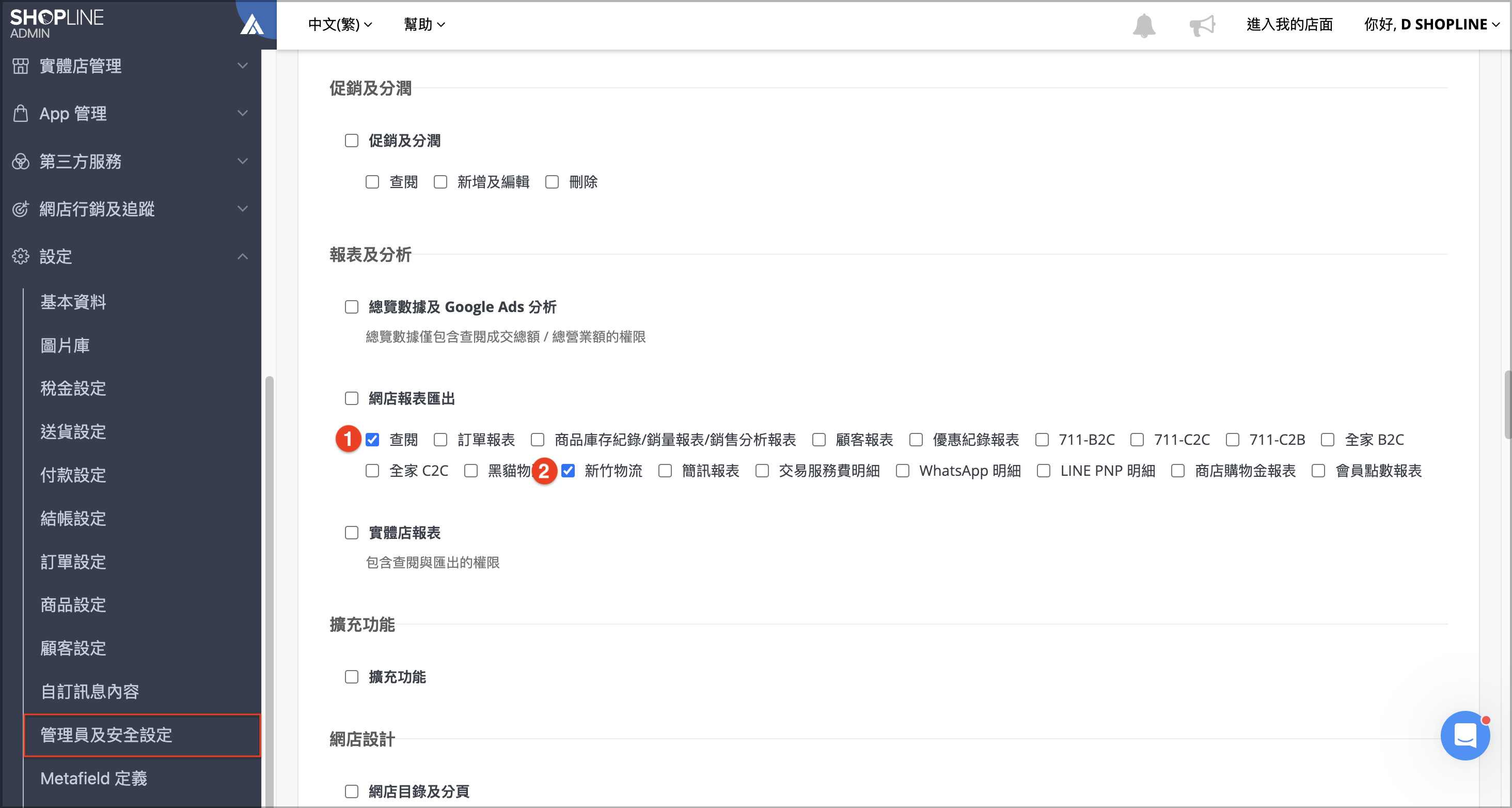
Task: Open the live chat support bubble
Action: coord(1465,735)
